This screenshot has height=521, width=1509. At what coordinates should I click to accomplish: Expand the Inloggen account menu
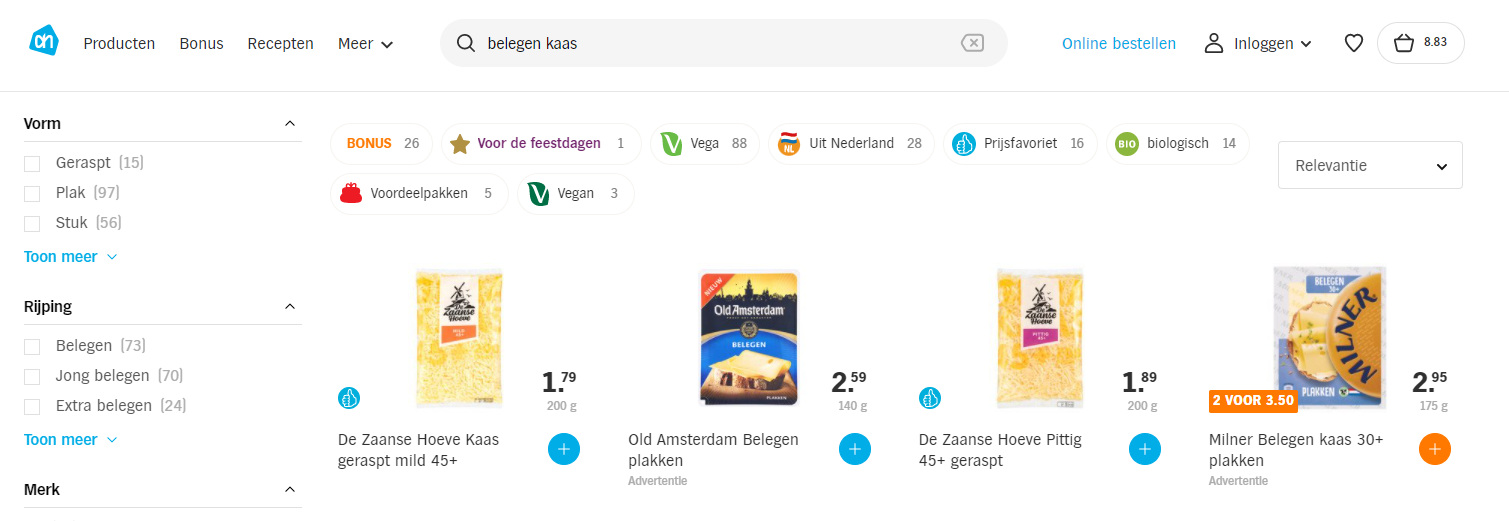click(1258, 43)
